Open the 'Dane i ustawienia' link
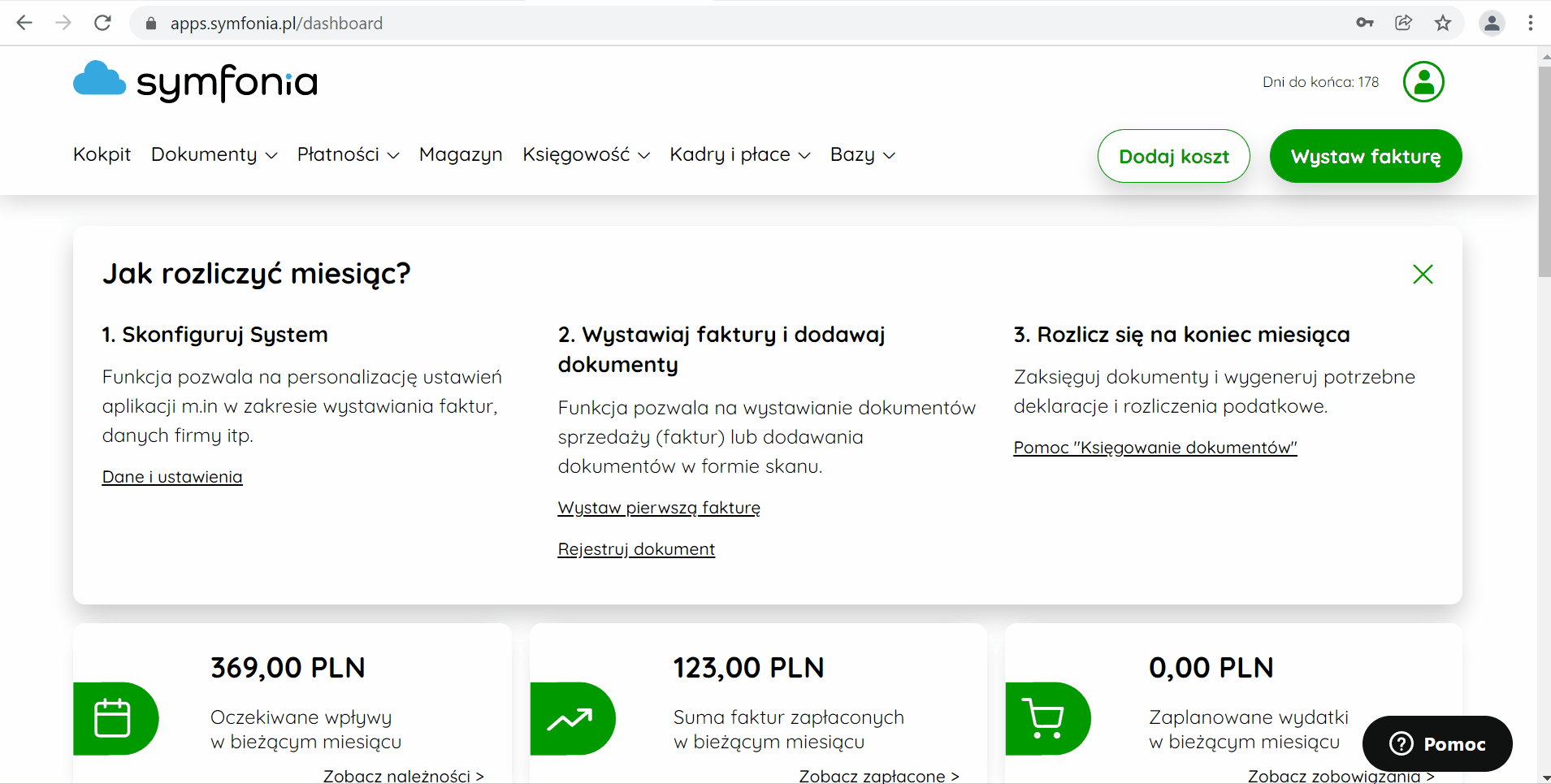Image resolution: width=1551 pixels, height=784 pixels. 172,477
